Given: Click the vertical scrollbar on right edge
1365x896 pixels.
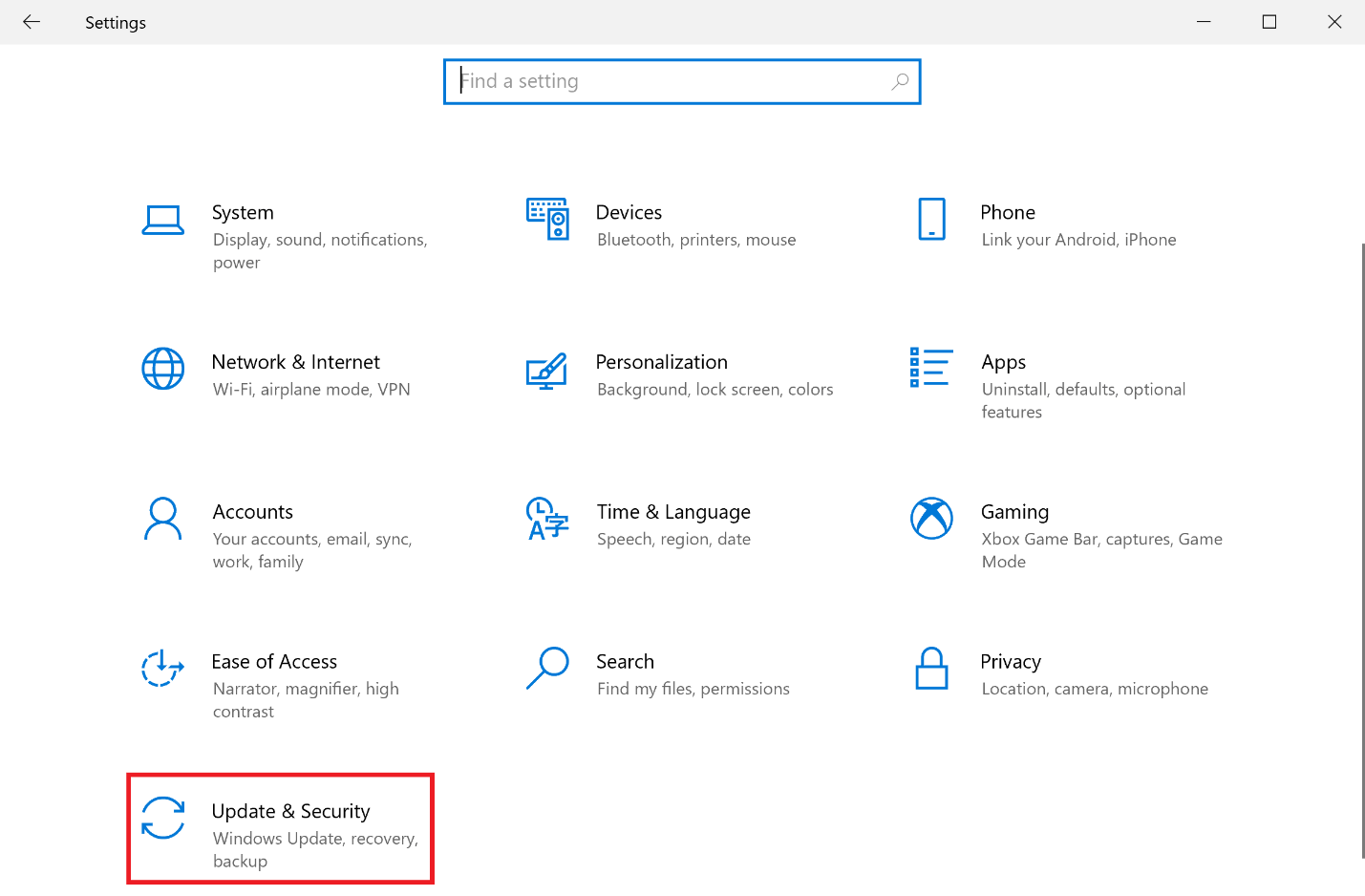Looking at the screenshot, I should pos(1363,549).
